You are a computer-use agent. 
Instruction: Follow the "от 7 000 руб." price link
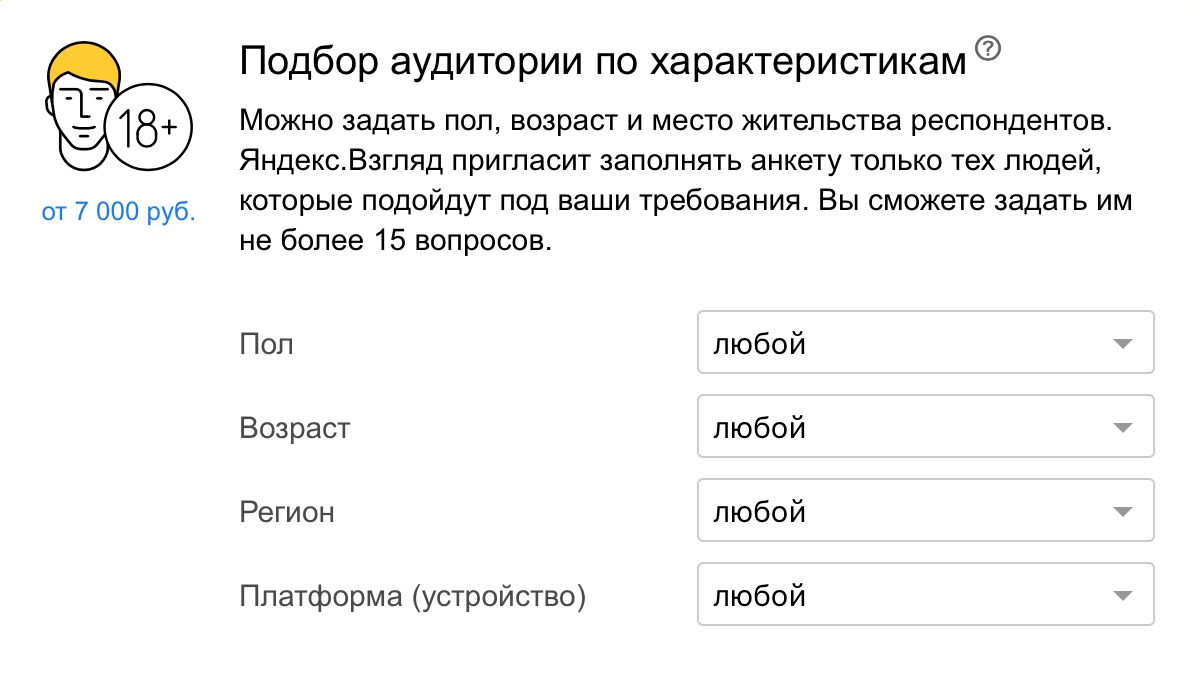click(119, 213)
